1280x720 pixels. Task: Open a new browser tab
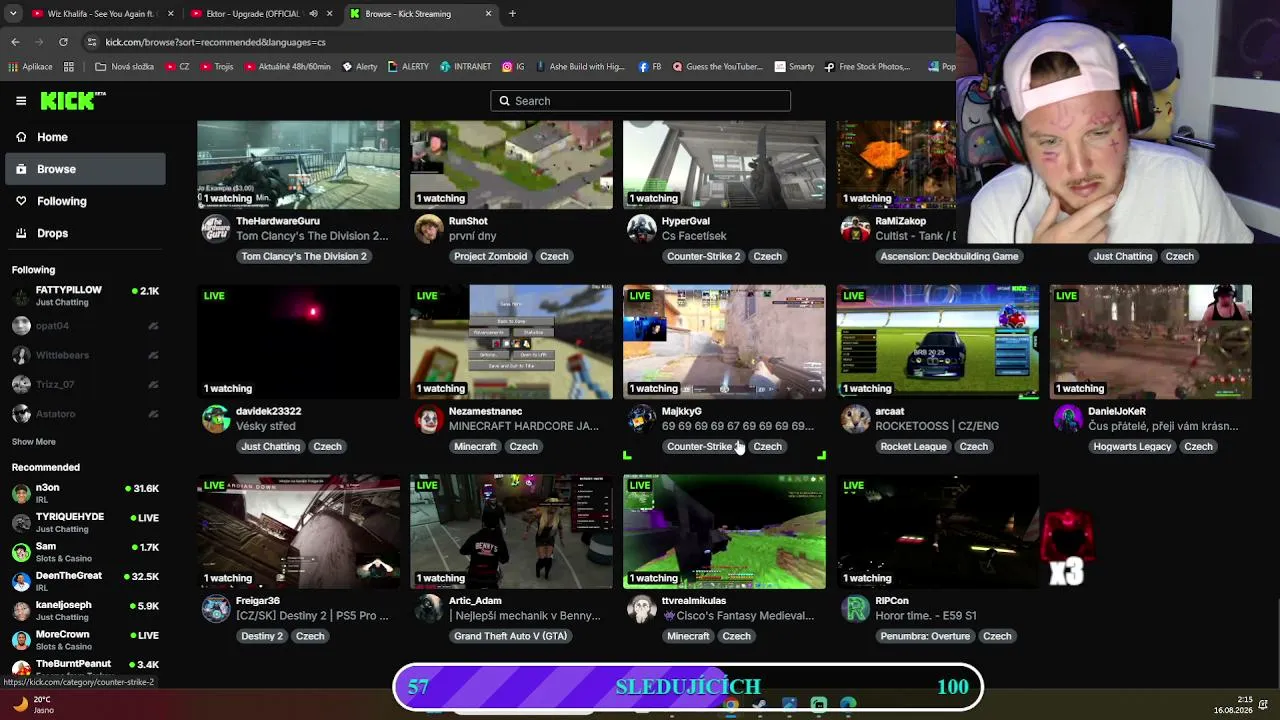(512, 14)
